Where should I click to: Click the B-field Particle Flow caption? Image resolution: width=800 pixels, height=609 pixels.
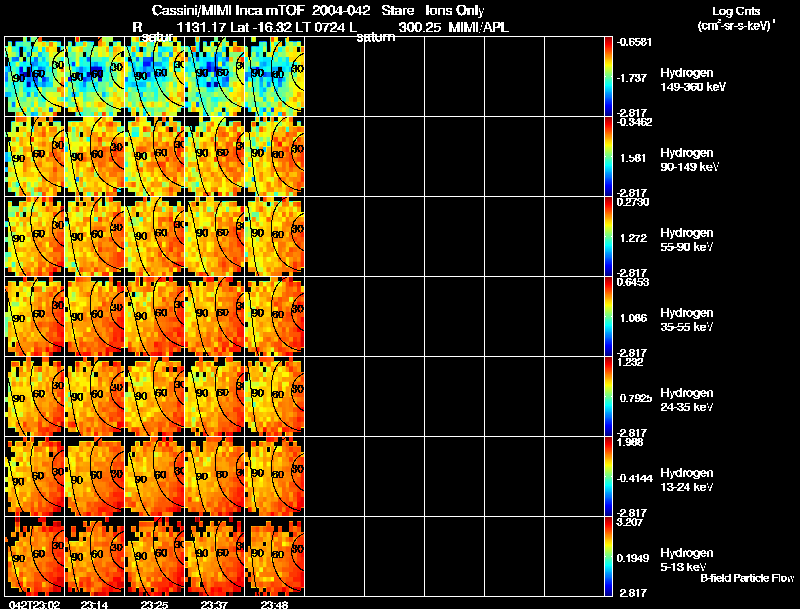pos(747,578)
